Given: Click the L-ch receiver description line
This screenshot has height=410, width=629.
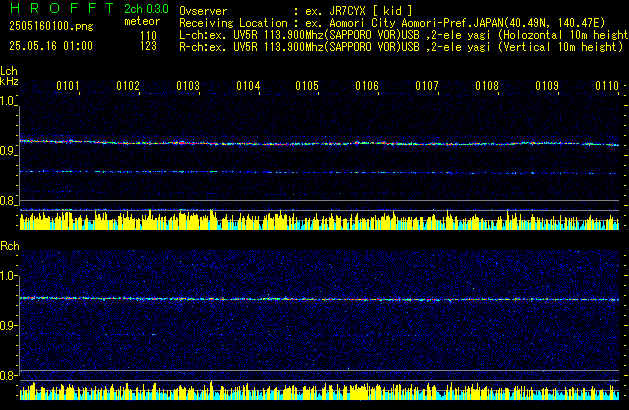Looking at the screenshot, I should (404, 35).
